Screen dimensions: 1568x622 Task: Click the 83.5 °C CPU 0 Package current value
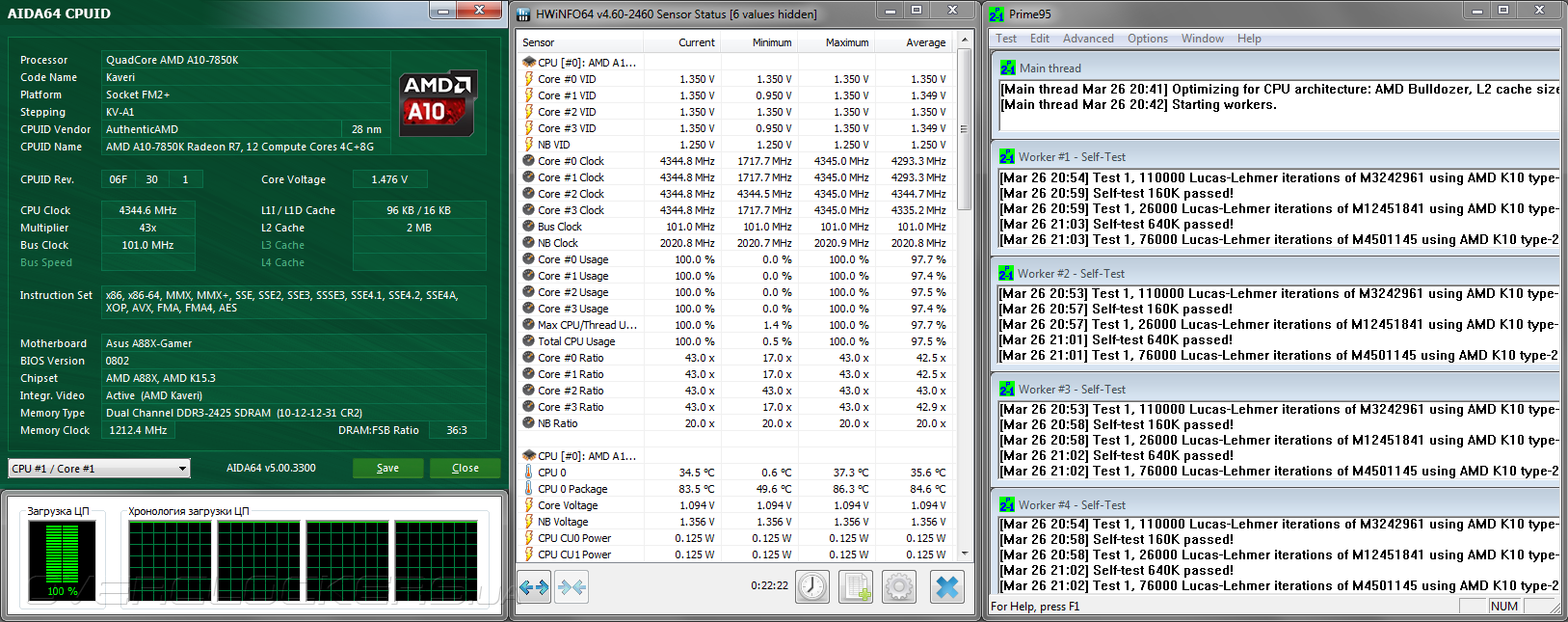coord(697,489)
